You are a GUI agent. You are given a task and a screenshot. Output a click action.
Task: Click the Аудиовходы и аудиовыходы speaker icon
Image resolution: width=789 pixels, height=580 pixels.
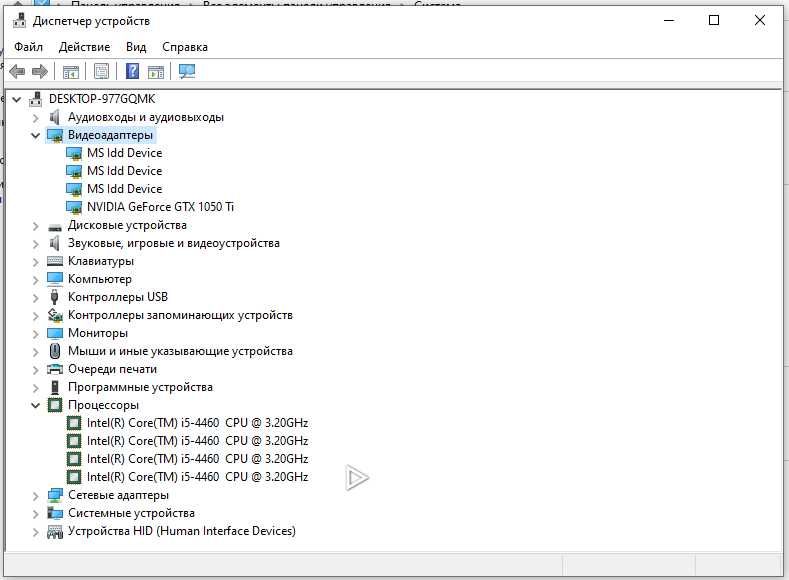click(55, 117)
